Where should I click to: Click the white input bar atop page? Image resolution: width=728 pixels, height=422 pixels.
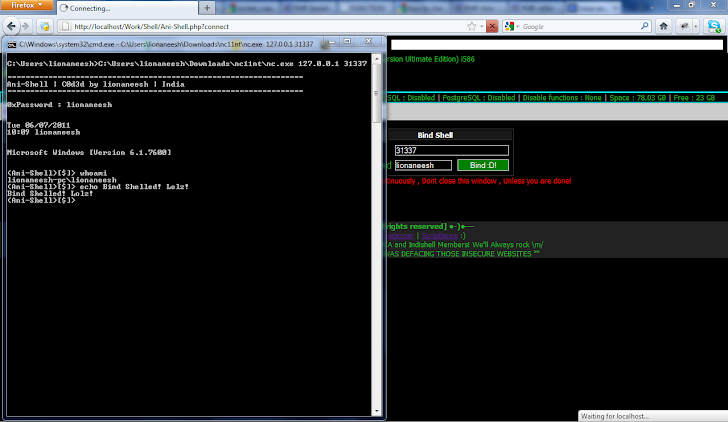[x=557, y=45]
